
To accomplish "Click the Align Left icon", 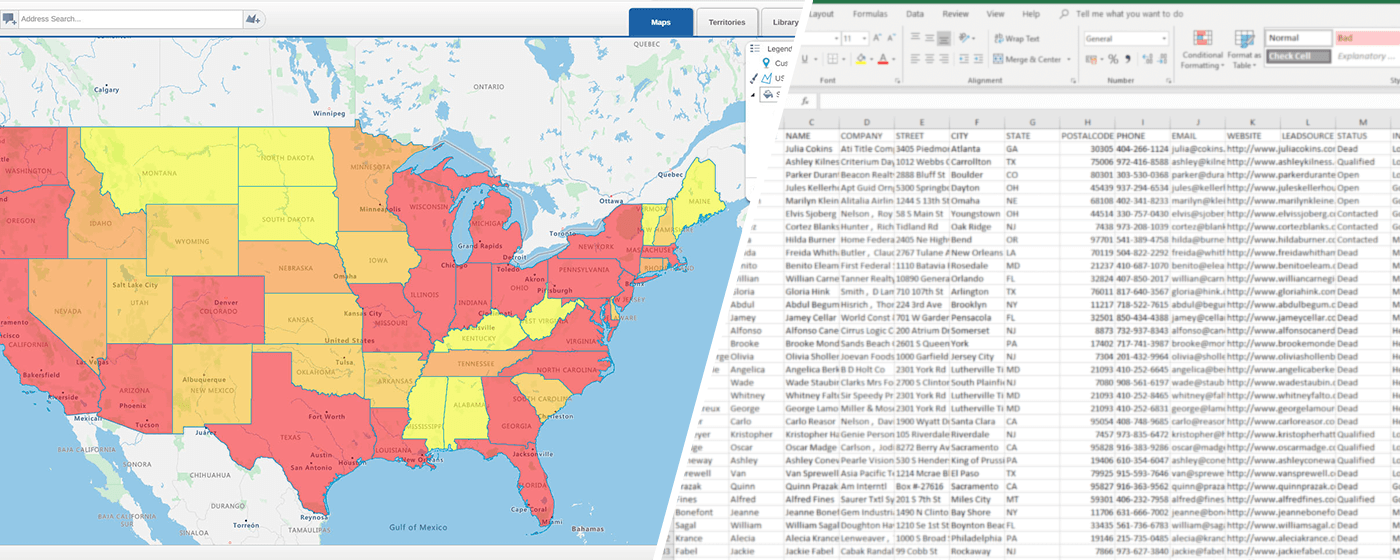I will click(915, 59).
